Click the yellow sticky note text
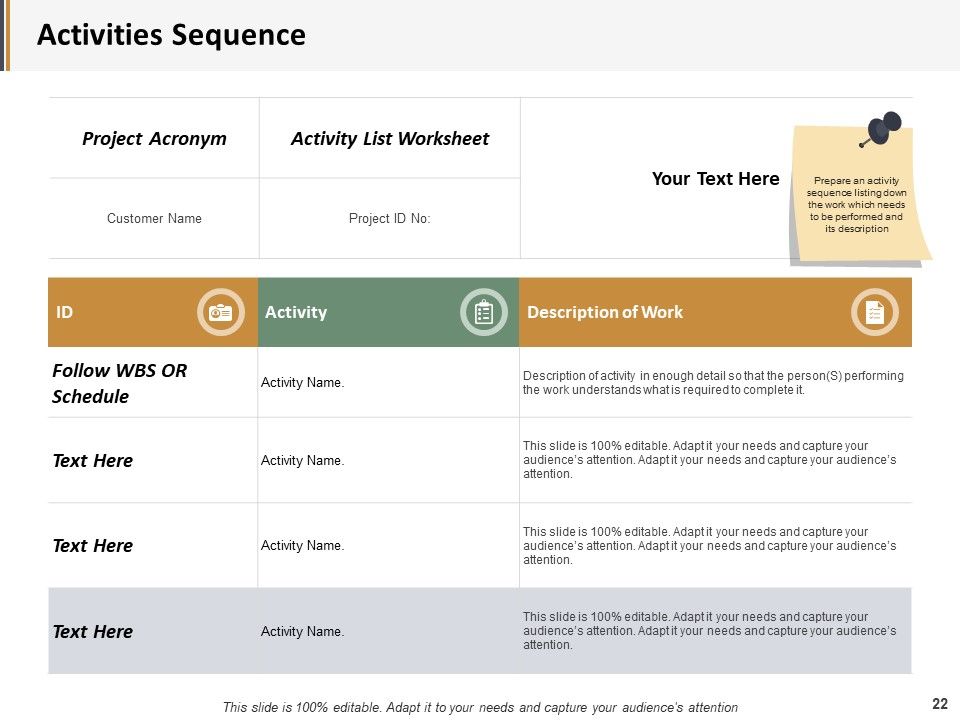This screenshot has height=720, width=960. point(857,204)
